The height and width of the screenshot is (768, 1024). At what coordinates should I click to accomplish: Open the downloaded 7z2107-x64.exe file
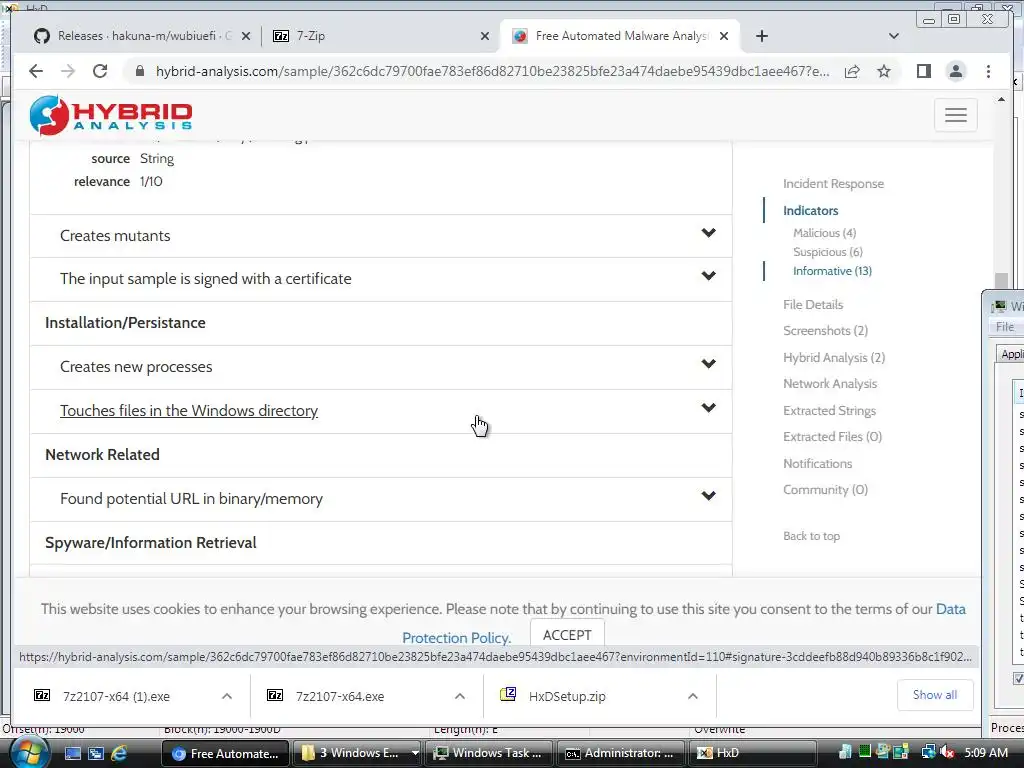coord(340,696)
